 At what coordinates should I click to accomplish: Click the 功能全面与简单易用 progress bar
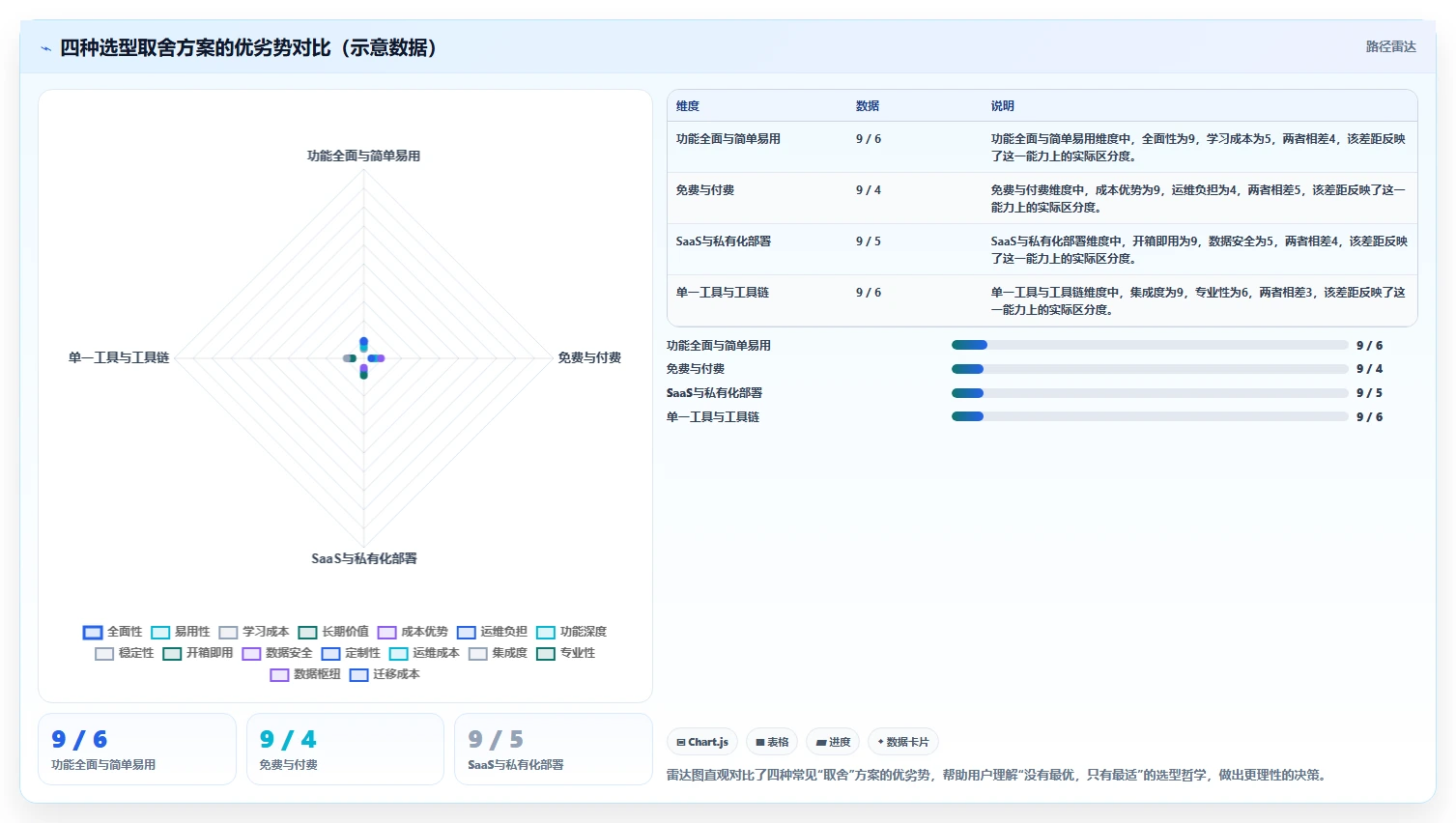1150,345
